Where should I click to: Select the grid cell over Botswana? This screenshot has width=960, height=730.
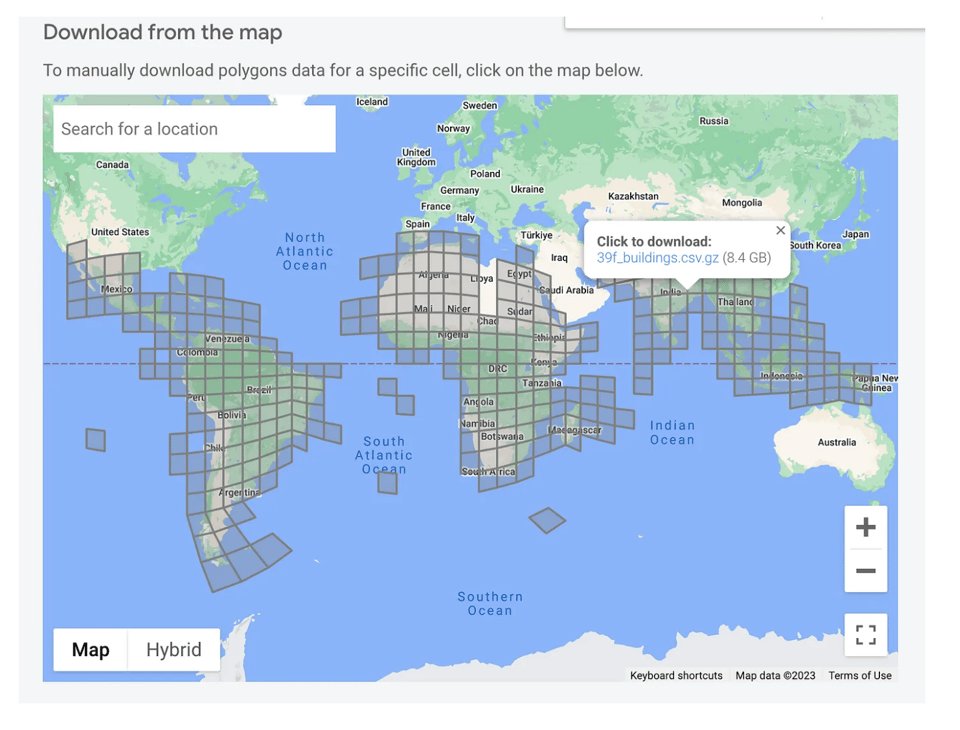click(x=501, y=437)
